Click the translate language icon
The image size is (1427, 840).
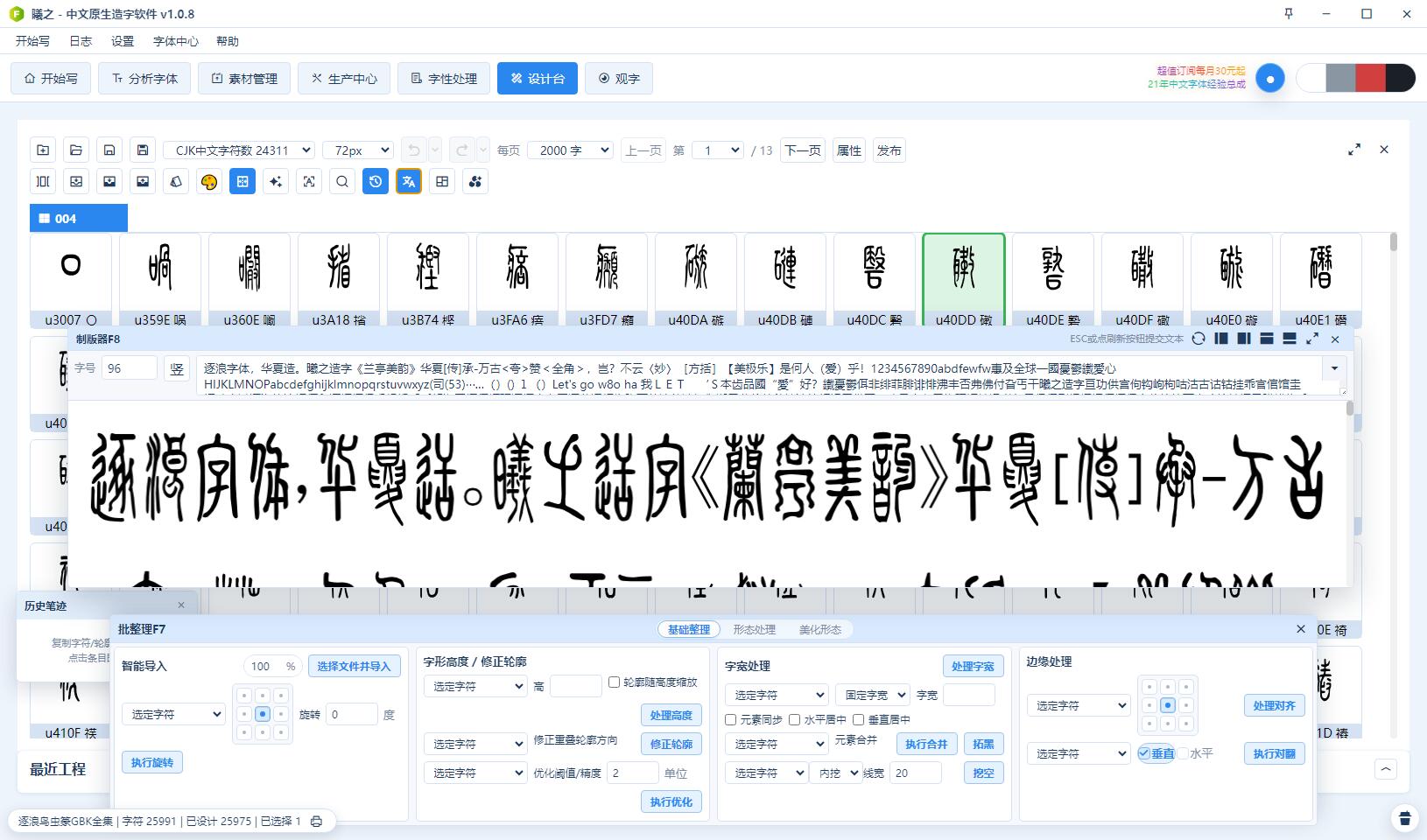tap(409, 181)
